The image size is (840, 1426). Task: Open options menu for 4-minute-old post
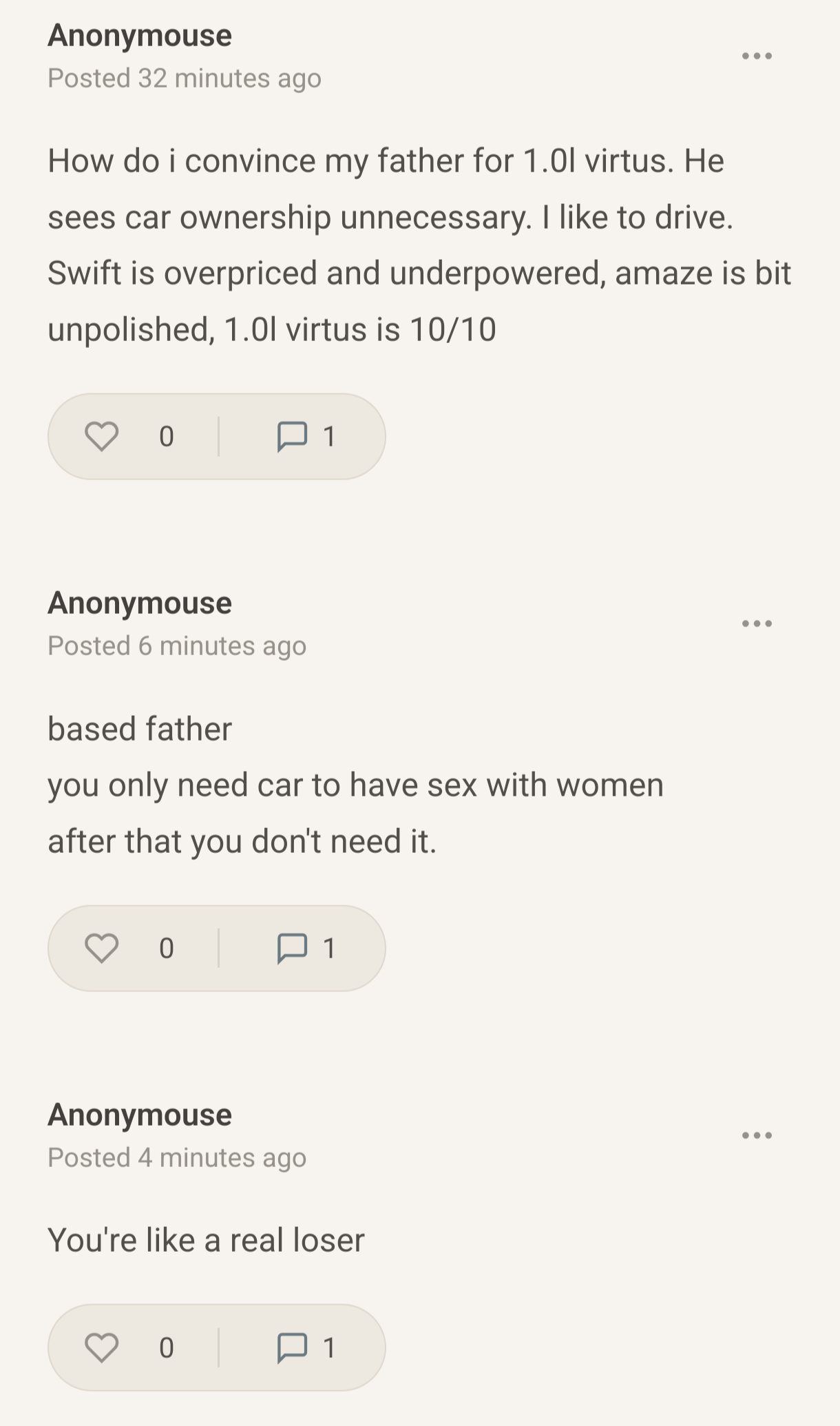click(757, 1136)
